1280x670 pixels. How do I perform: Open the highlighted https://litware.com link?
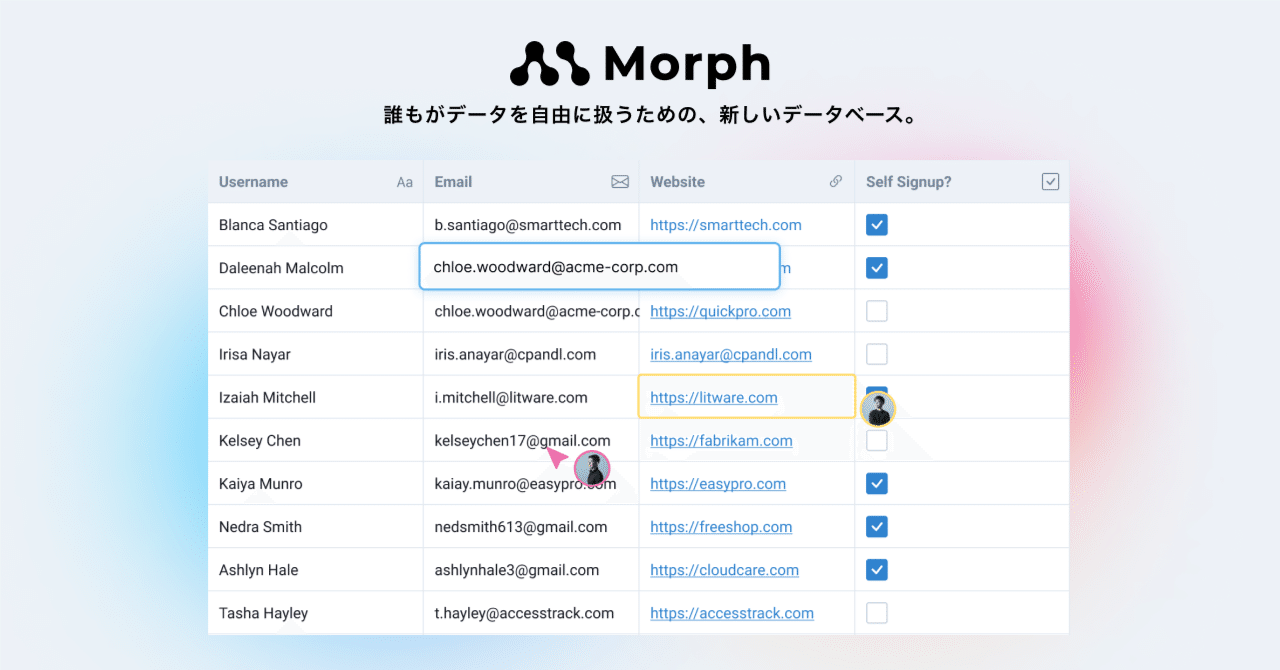[713, 396]
